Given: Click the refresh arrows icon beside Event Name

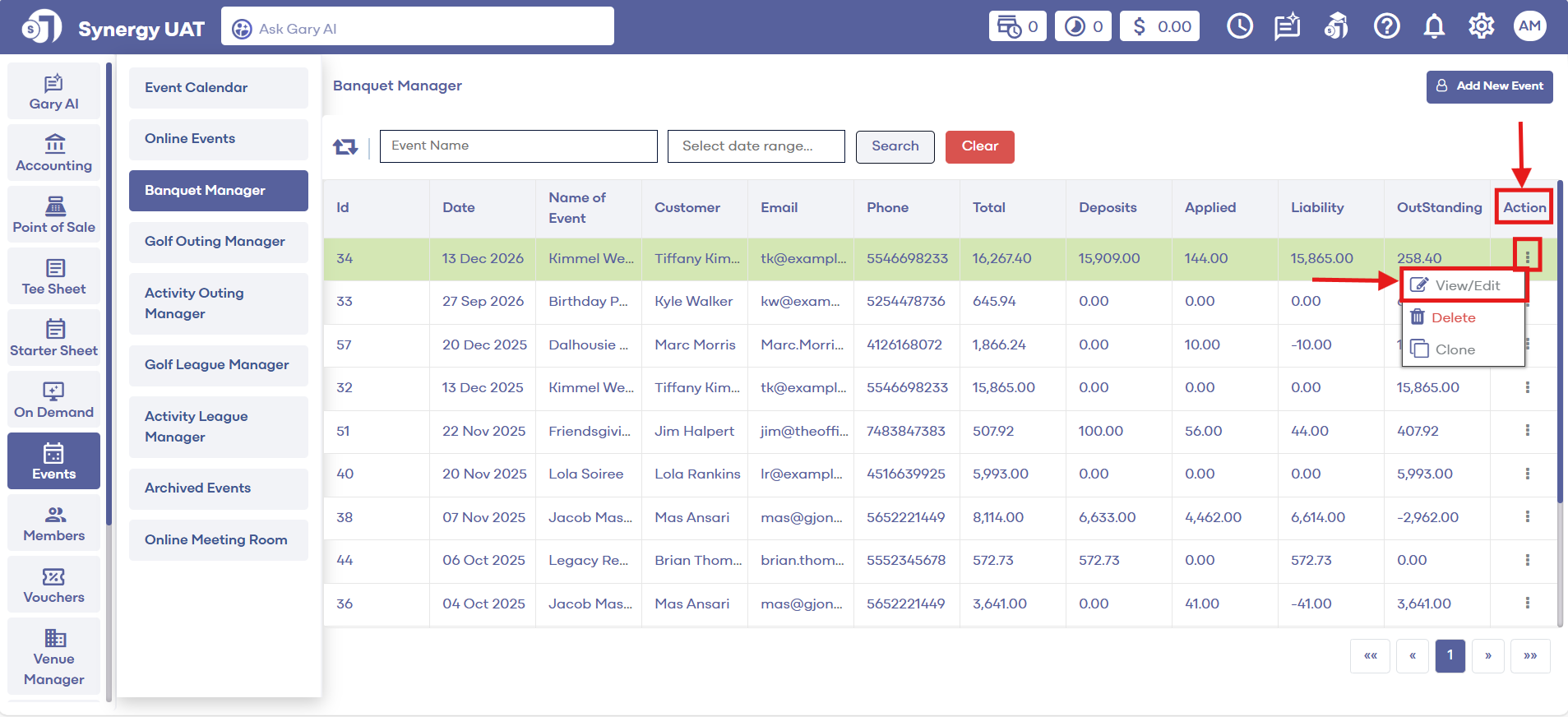Looking at the screenshot, I should point(345,147).
